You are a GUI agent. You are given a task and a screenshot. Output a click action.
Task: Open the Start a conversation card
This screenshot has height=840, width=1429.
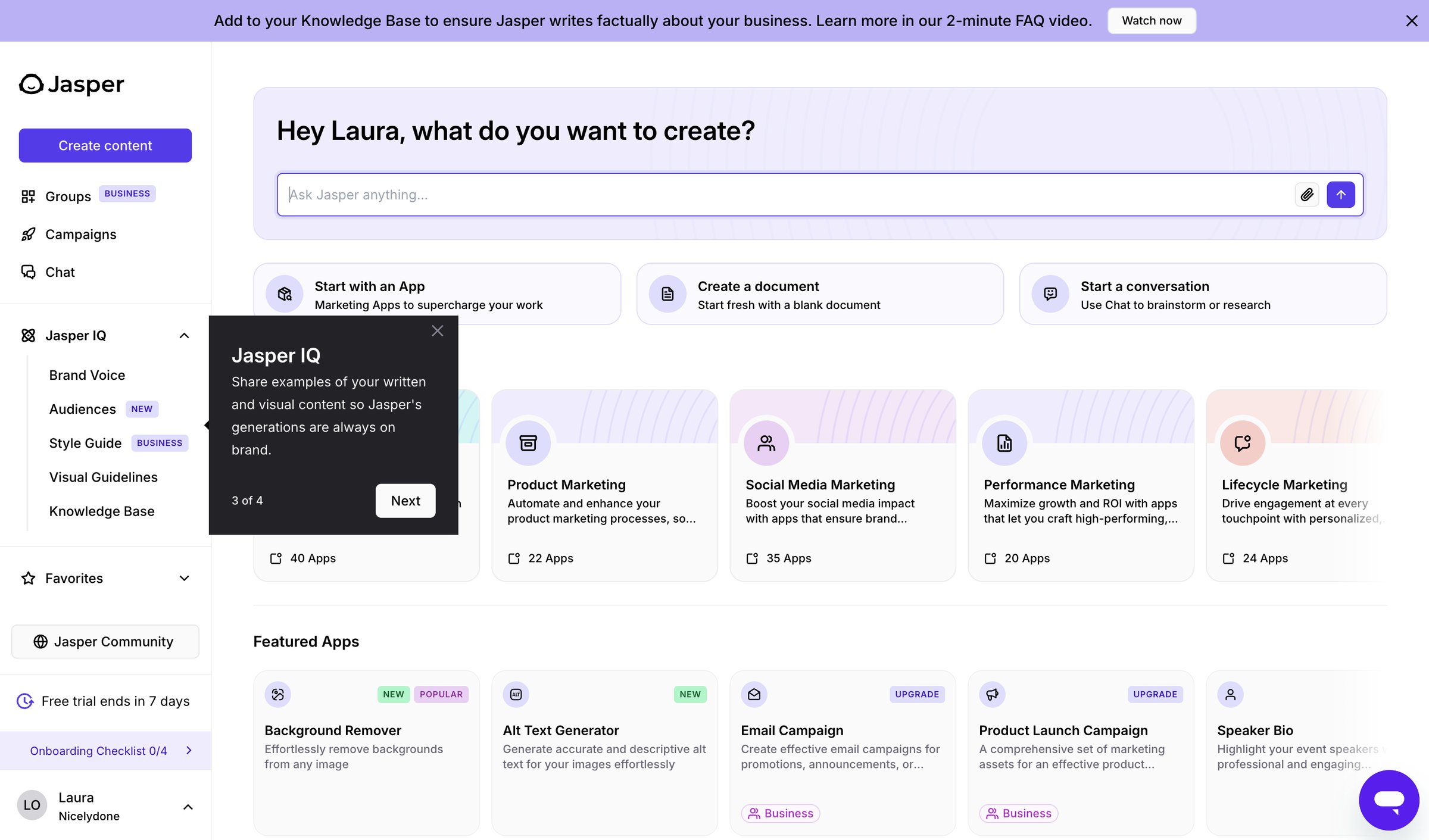pos(1203,294)
